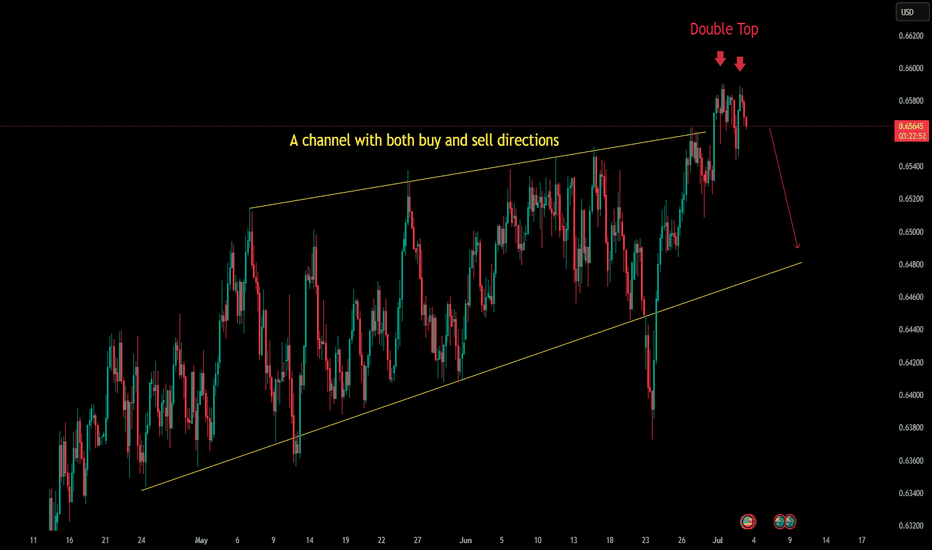Image resolution: width=932 pixels, height=550 pixels.
Task: Click the date label 22 on time axis
Action: 382,540
